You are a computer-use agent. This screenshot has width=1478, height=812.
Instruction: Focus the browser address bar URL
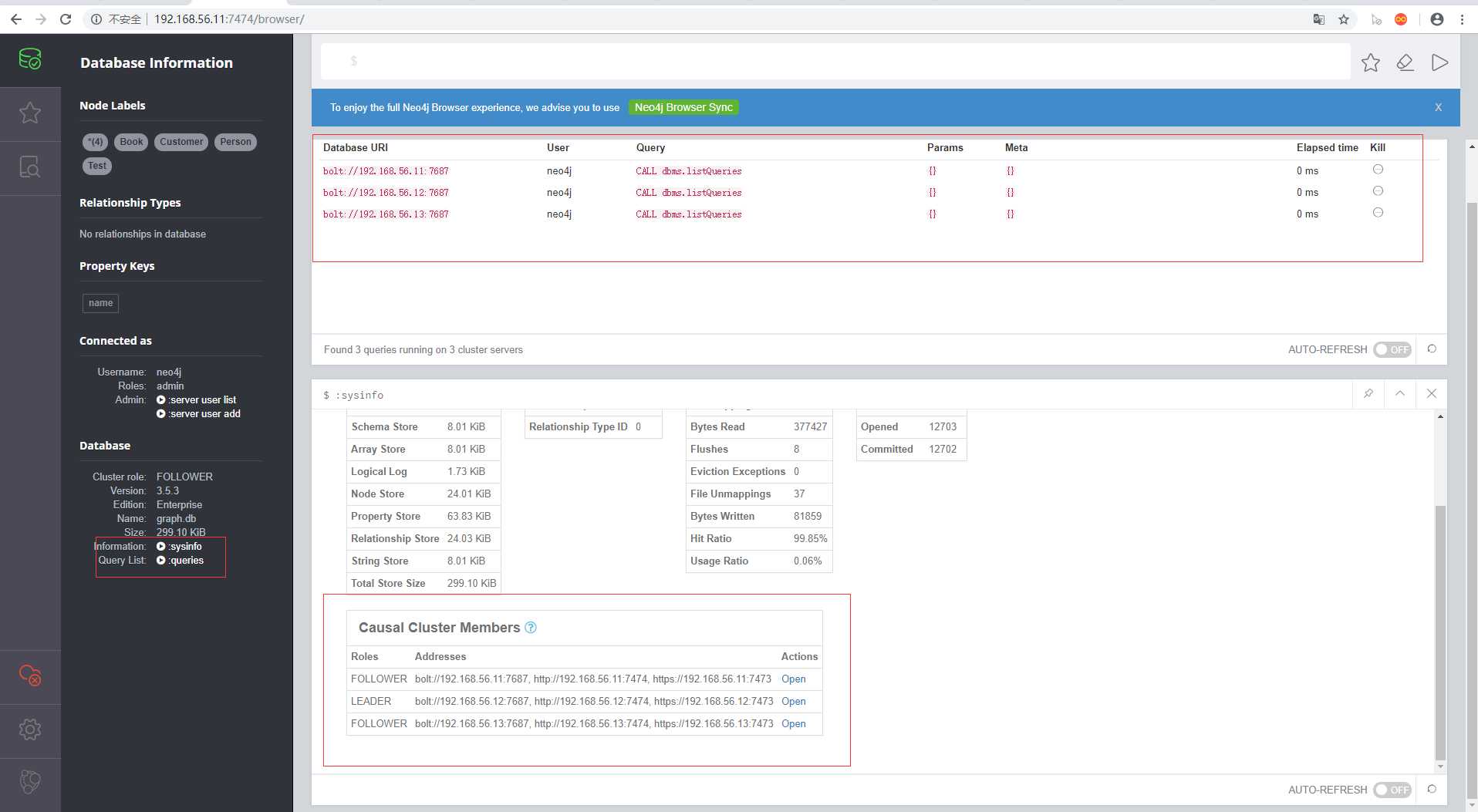[x=229, y=19]
